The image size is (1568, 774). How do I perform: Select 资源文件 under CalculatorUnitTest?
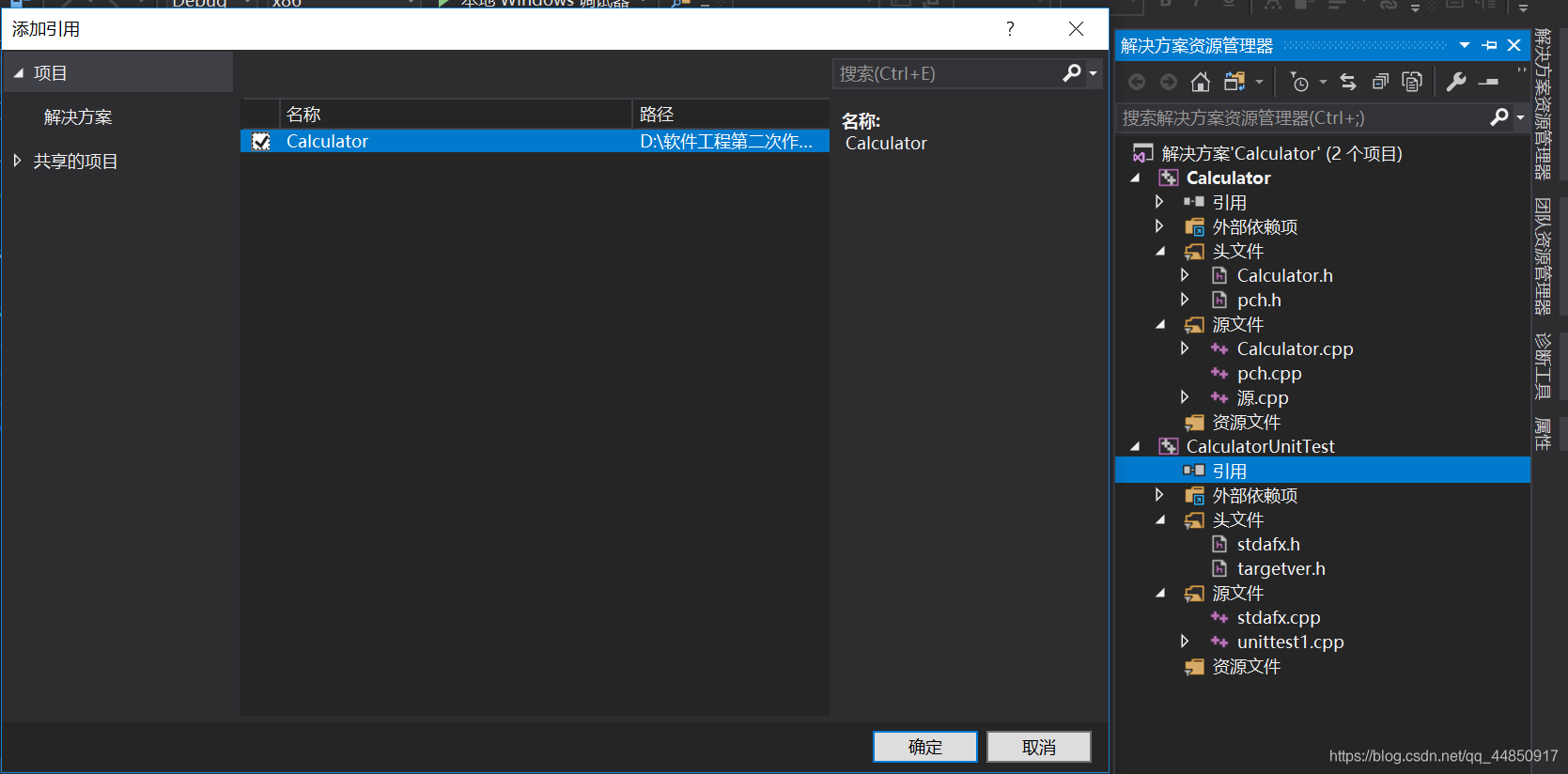click(1246, 666)
